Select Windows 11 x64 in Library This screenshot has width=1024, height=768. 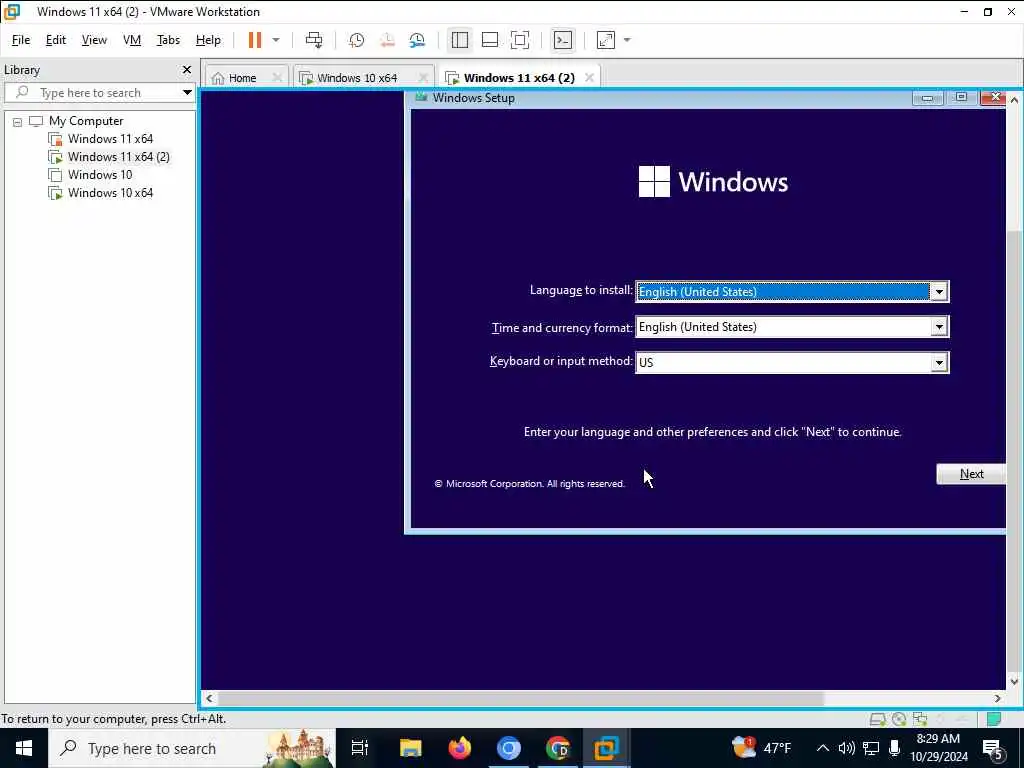tap(110, 139)
